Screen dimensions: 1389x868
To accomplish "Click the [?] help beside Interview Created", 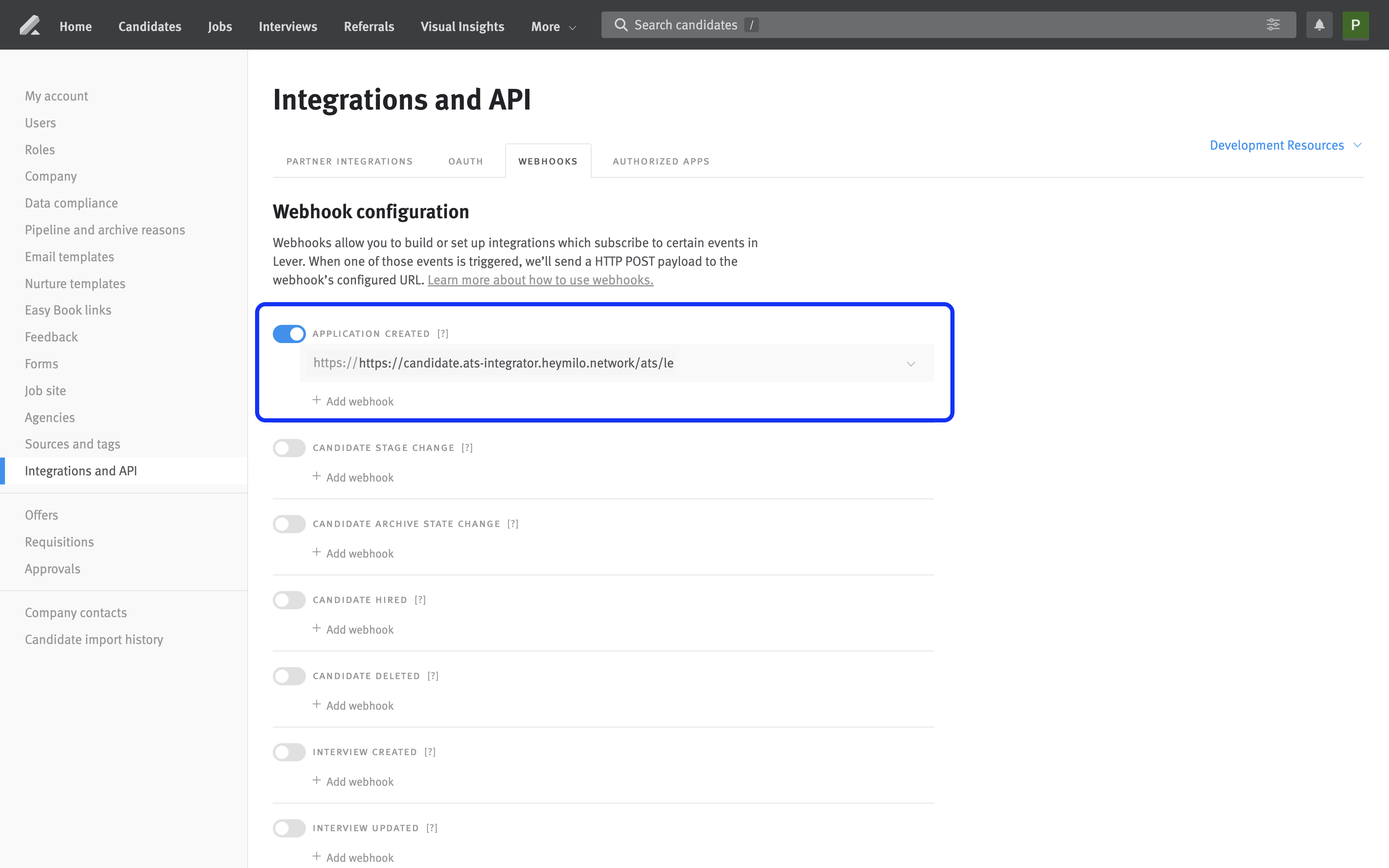I will pyautogui.click(x=430, y=752).
